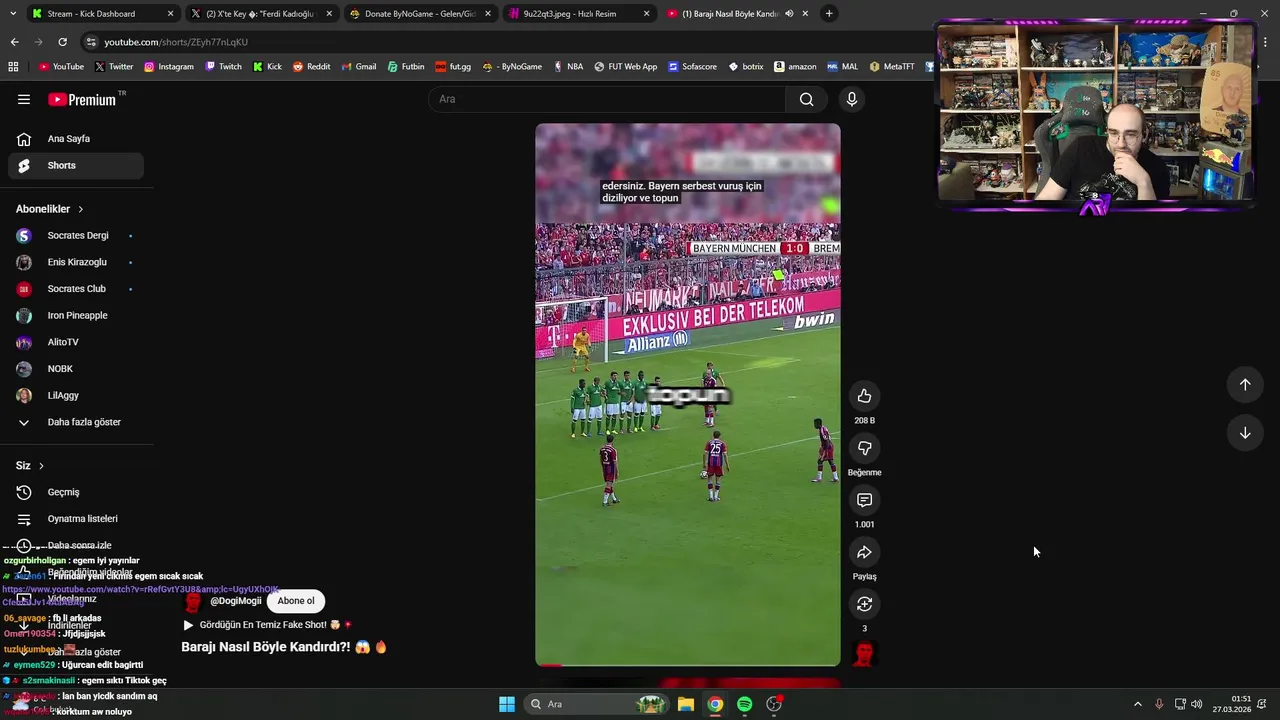Open the remix icon on the short
The width and height of the screenshot is (1280, 720).
click(864, 604)
